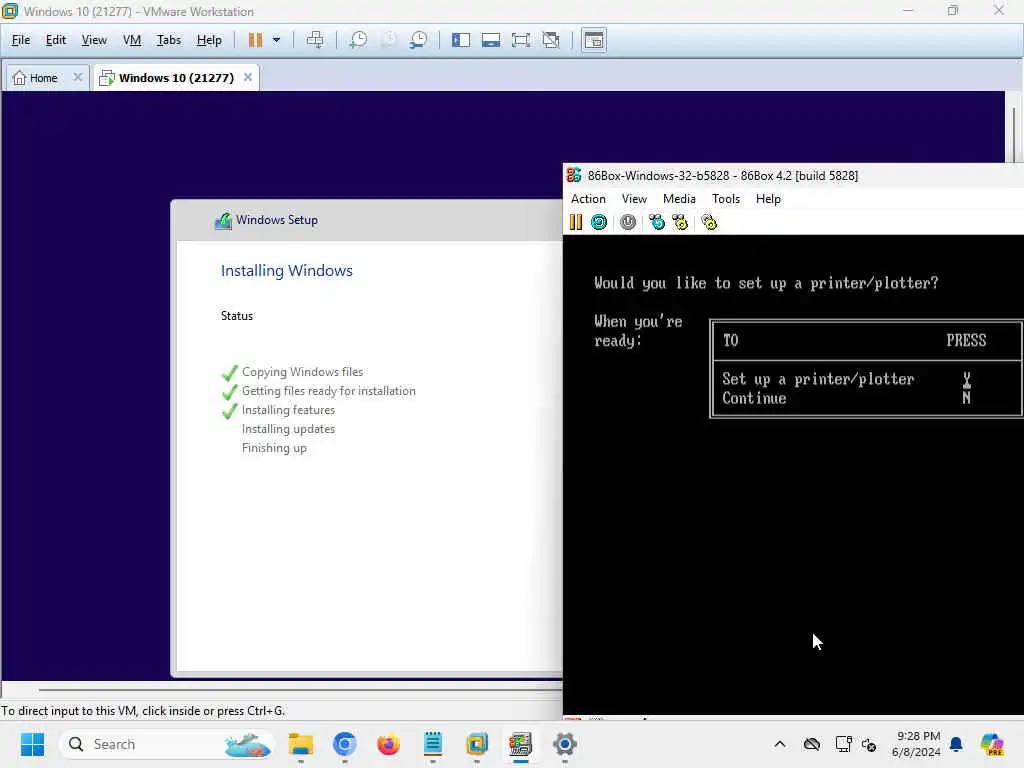Switch to Unity mode icon
The height and width of the screenshot is (768, 1024).
[x=551, y=40]
